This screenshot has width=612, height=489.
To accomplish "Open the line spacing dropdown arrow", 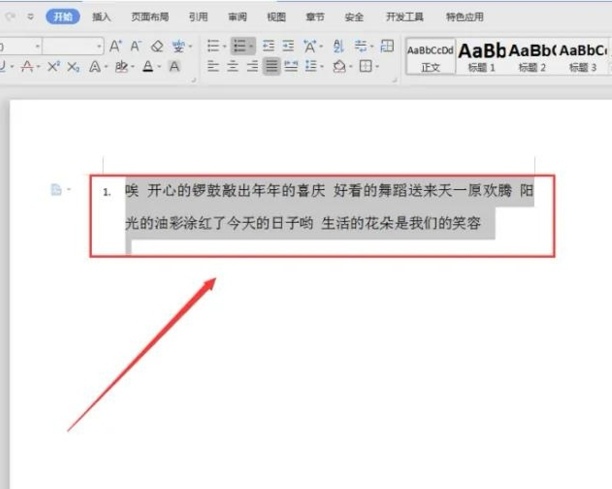I will pyautogui.click(x=322, y=67).
